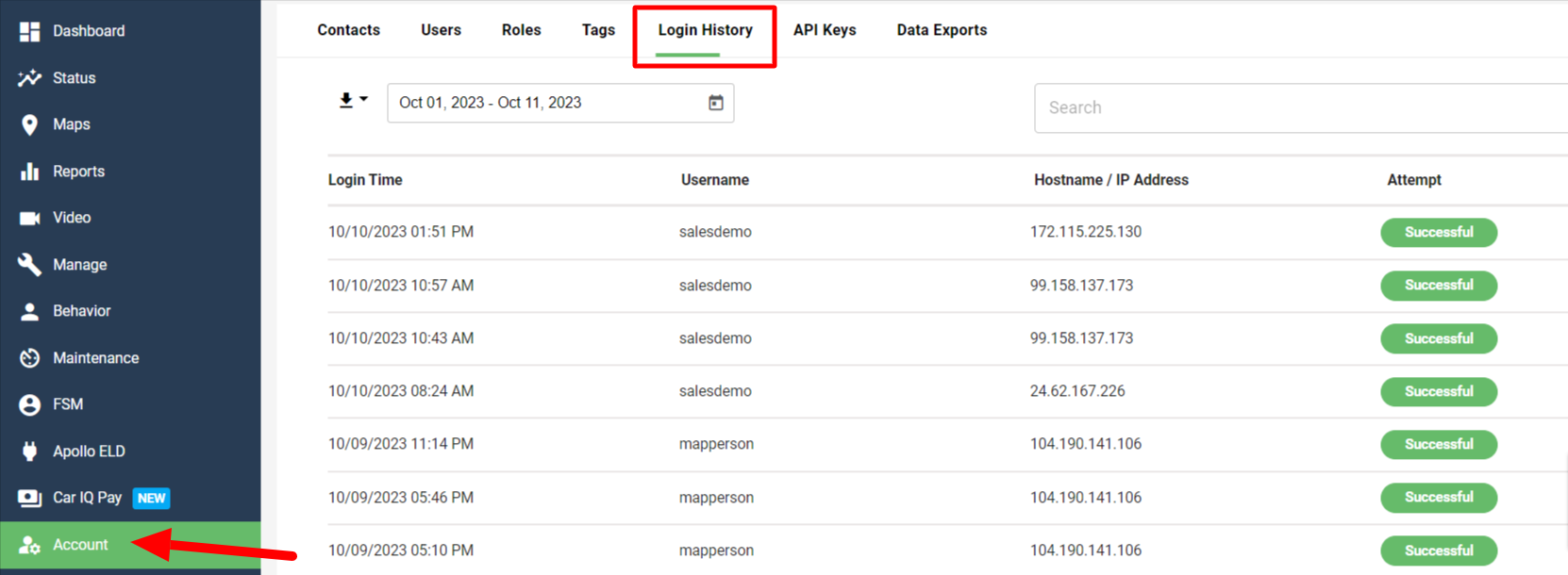Go to FSM in the sidebar
The height and width of the screenshot is (575, 1568).
68,404
